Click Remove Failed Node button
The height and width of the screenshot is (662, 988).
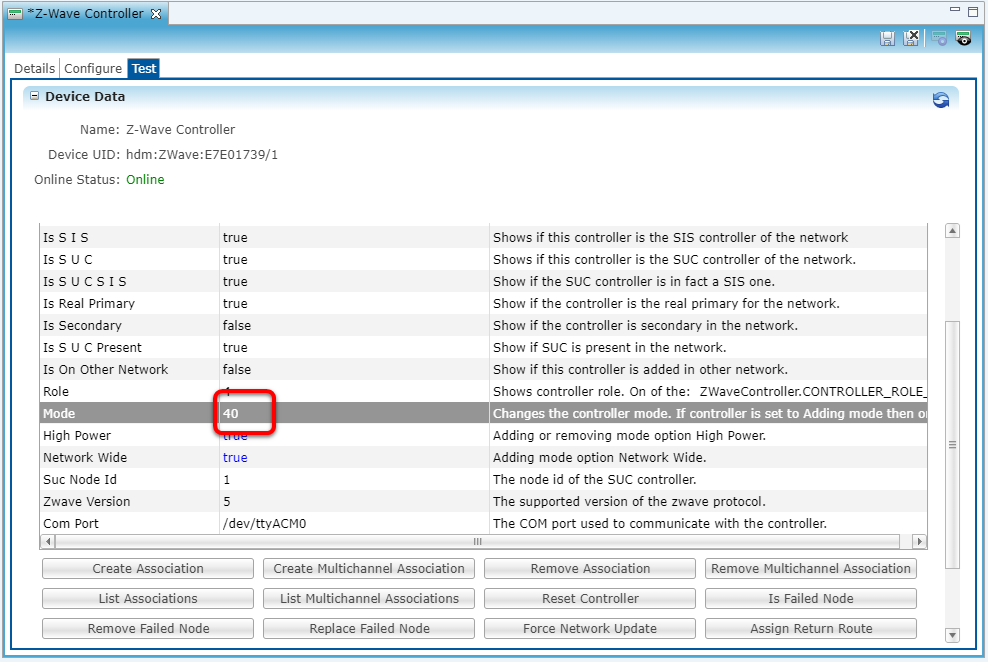[x=148, y=628]
